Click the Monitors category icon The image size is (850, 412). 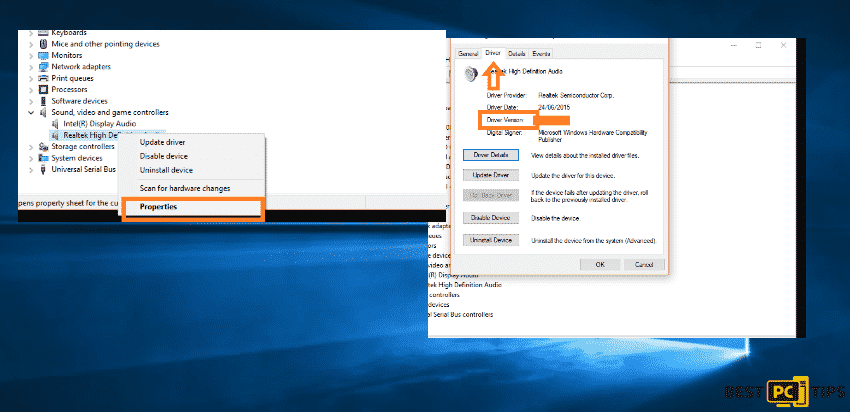point(43,55)
